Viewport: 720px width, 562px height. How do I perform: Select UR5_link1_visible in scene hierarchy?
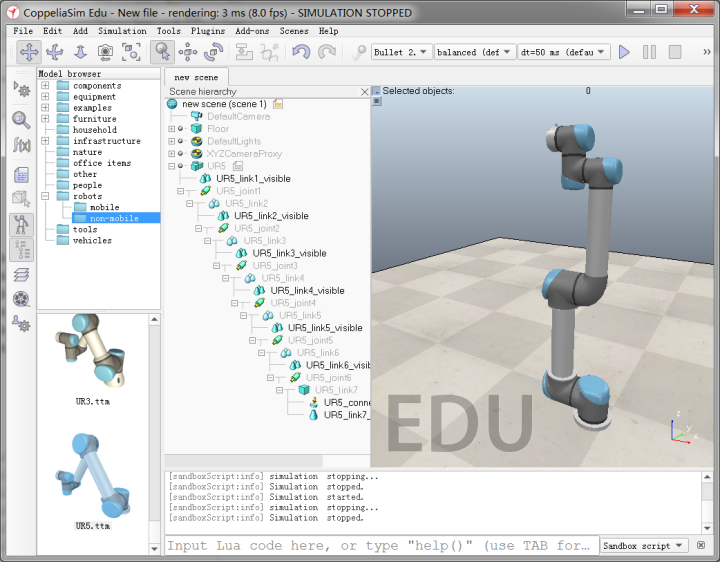click(x=253, y=178)
